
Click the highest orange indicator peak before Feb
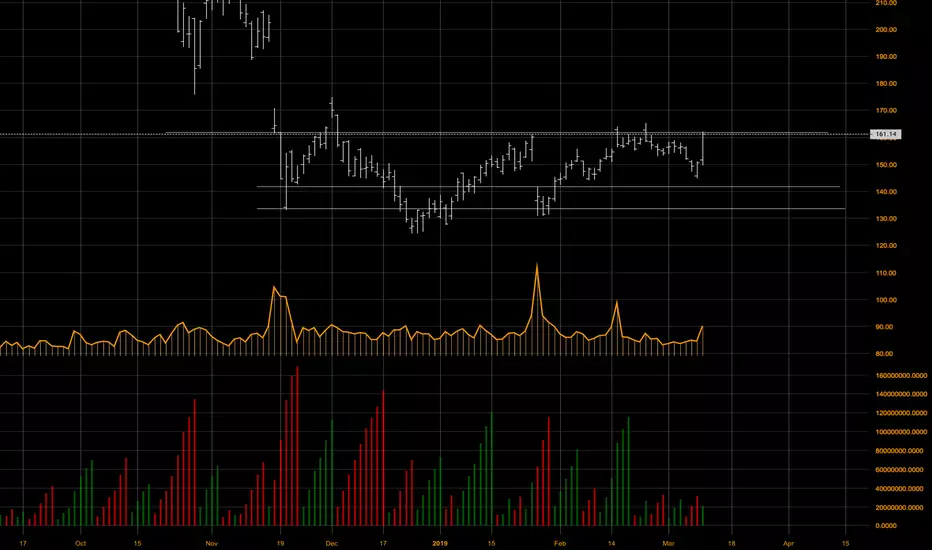[x=537, y=266]
